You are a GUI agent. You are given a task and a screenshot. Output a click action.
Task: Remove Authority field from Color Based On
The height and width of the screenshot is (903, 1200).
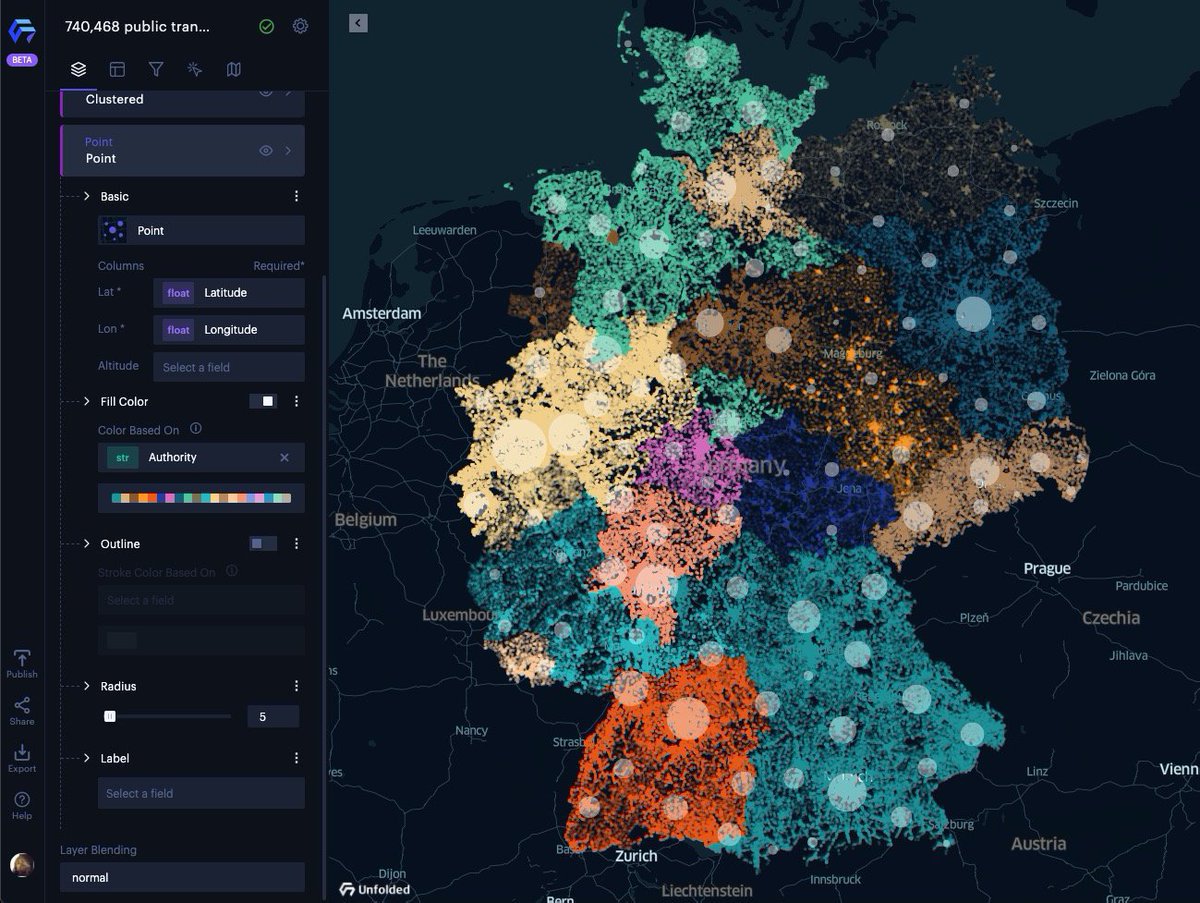284,457
